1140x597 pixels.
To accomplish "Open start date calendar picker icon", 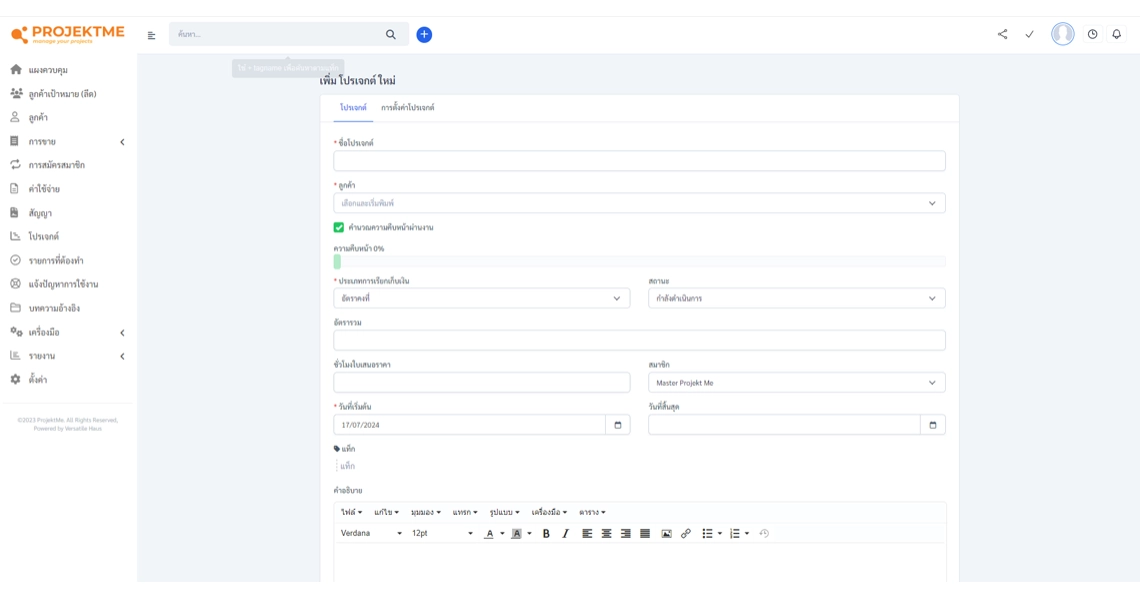I will pyautogui.click(x=618, y=425).
